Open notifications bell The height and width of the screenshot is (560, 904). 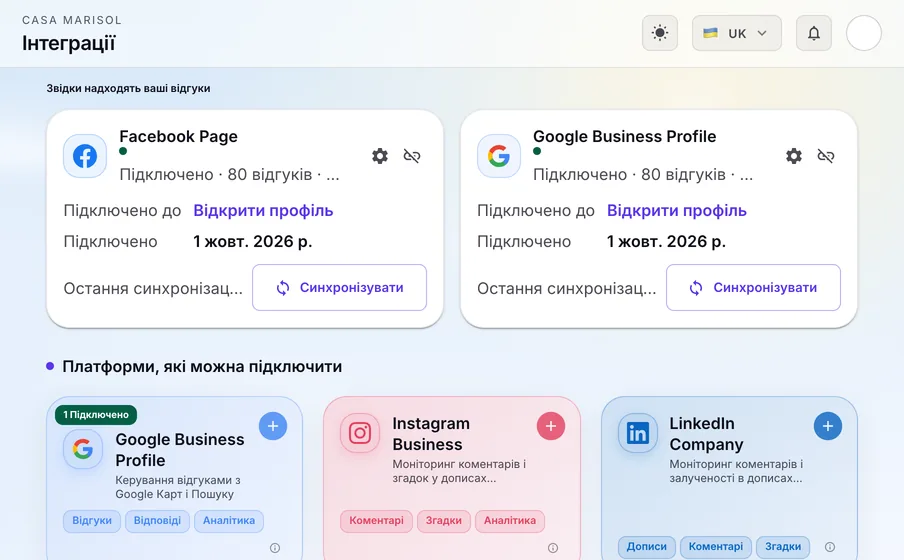813,33
